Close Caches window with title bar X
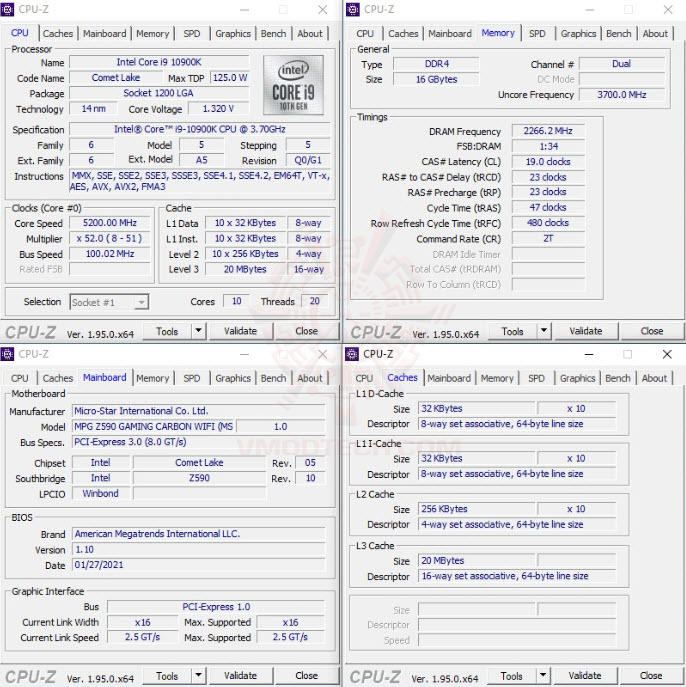 pyautogui.click(x=667, y=354)
